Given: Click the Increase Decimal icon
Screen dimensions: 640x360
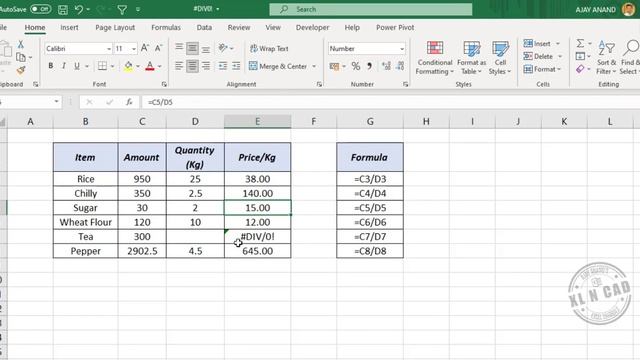Looking at the screenshot, I should tap(386, 66).
